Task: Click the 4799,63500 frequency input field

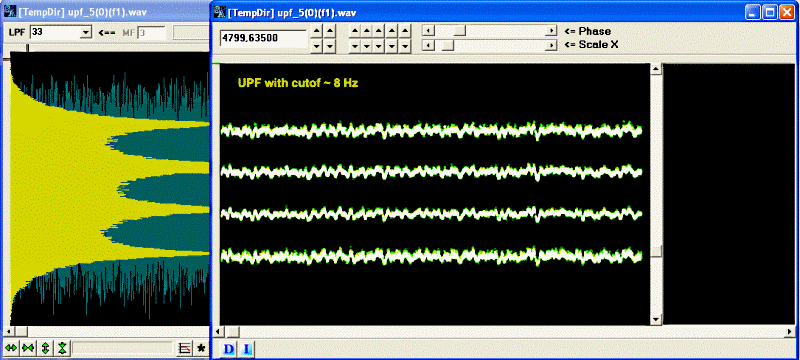Action: coord(264,38)
